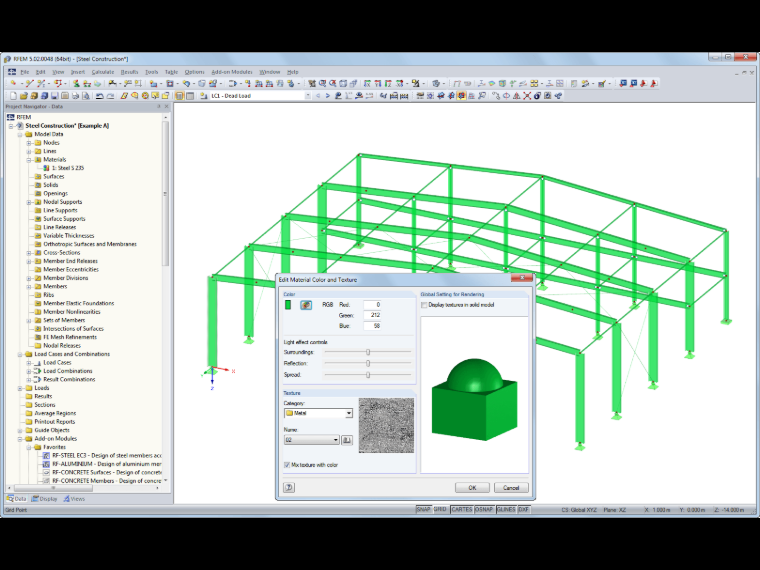Open the LC1 - Dead Load dropdown
760x570 pixels.
click(x=307, y=96)
